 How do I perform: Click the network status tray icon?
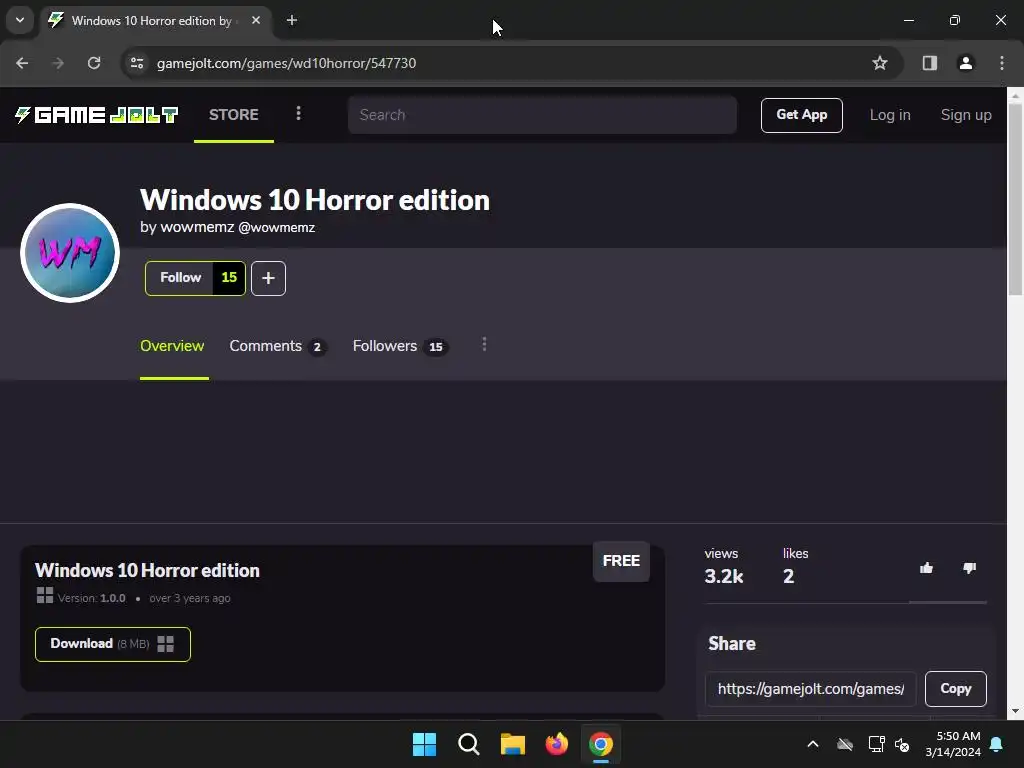tap(876, 744)
